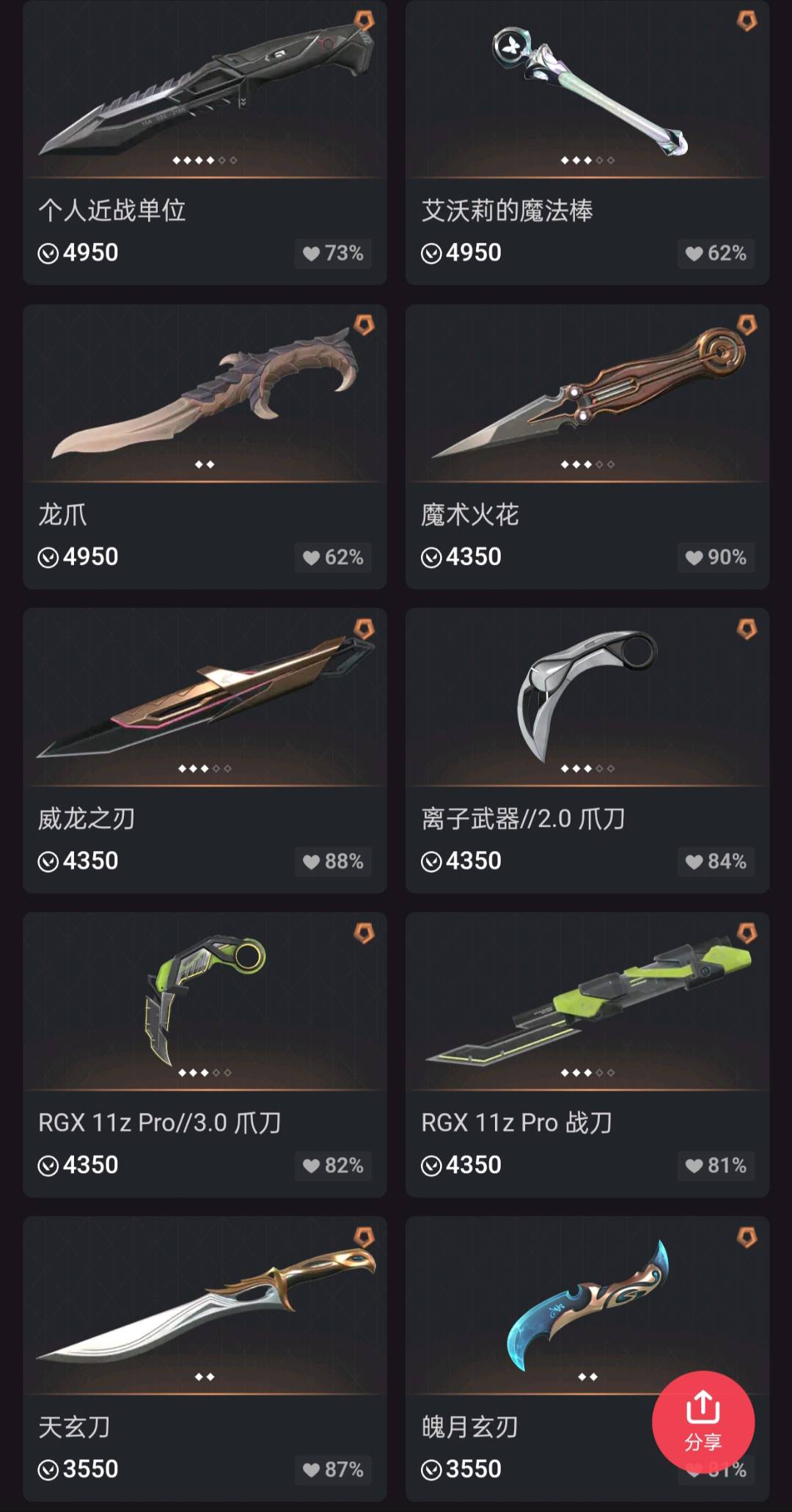Select level dots under 威龙之刃 image

205,768
